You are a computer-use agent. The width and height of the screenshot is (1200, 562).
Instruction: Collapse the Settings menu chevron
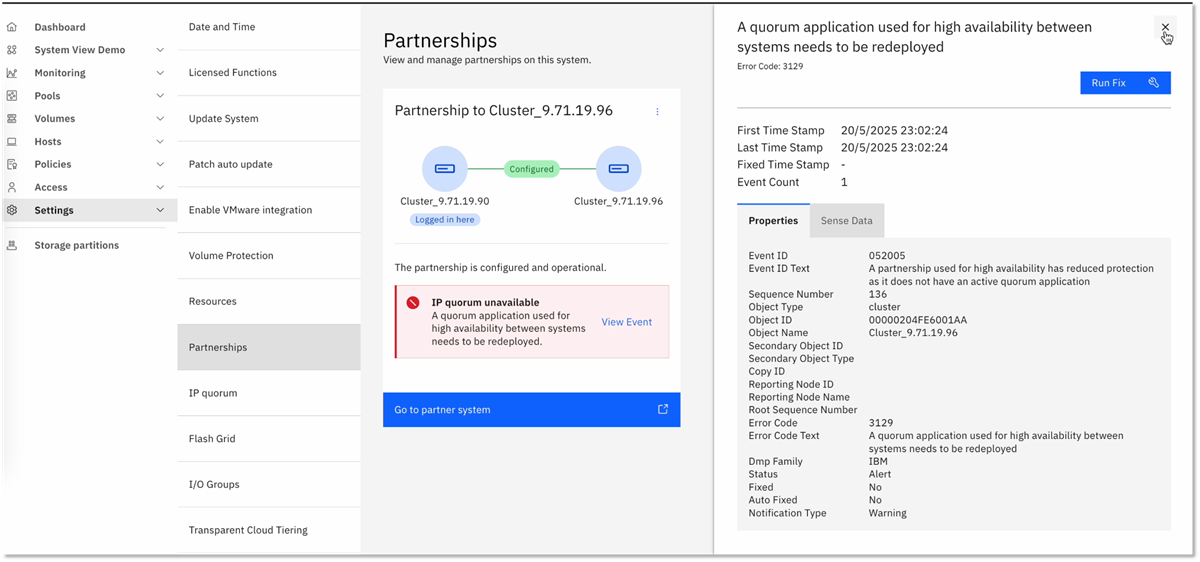click(160, 210)
